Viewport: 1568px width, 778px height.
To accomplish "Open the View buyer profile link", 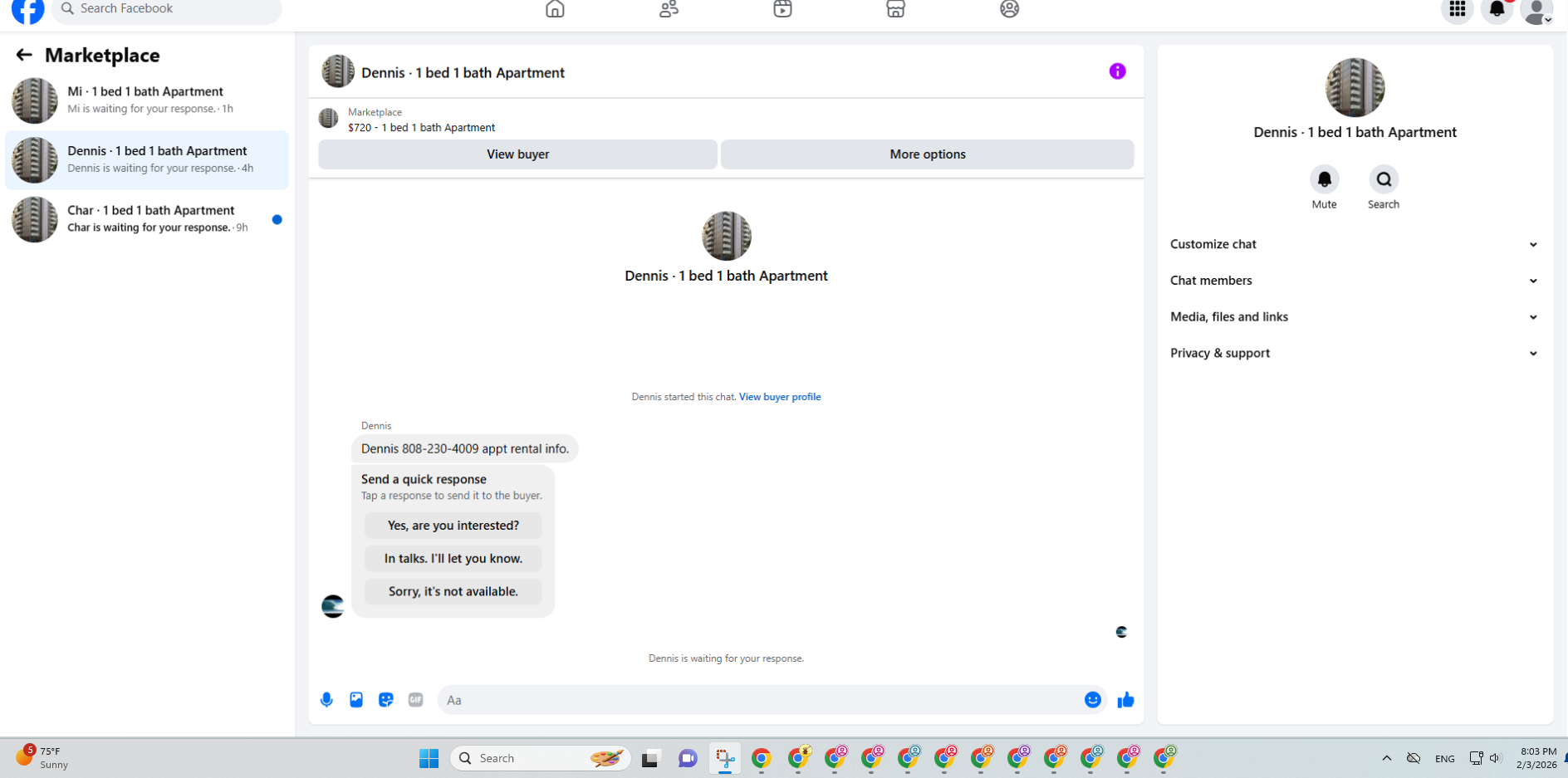I will click(780, 397).
